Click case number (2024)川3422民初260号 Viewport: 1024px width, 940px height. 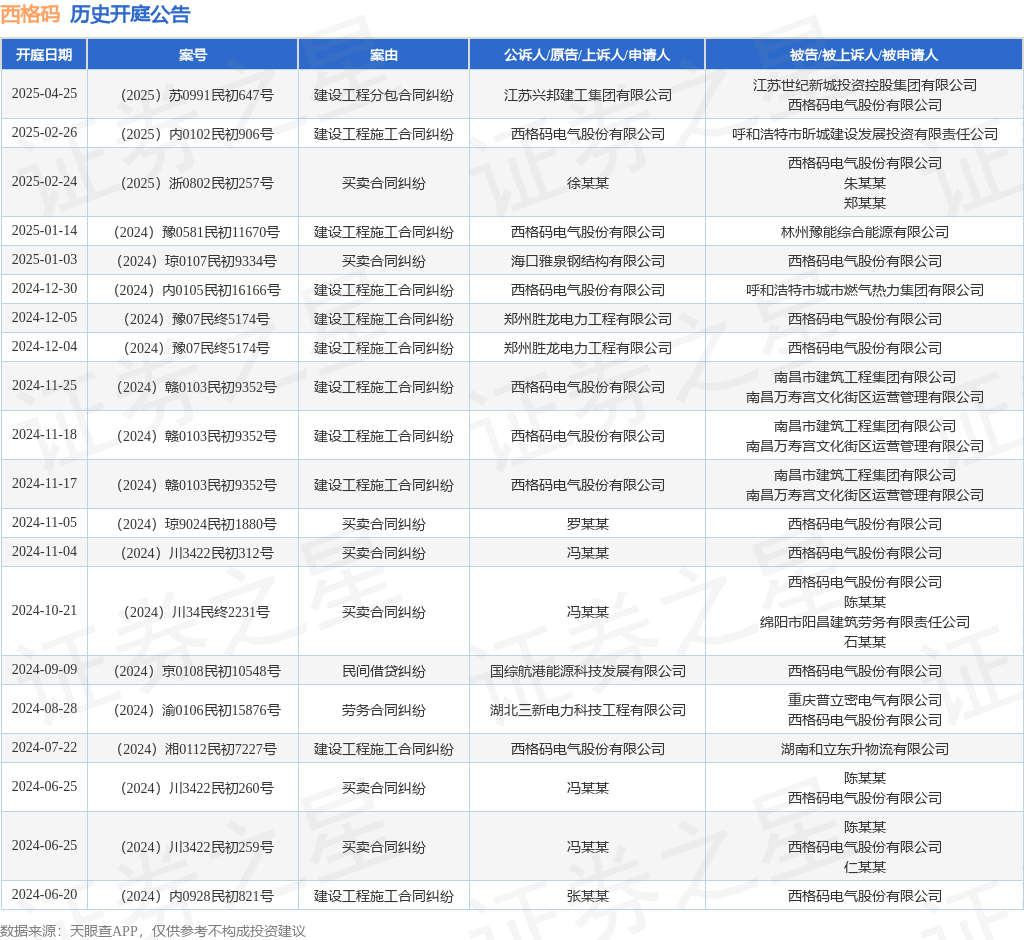(x=193, y=788)
